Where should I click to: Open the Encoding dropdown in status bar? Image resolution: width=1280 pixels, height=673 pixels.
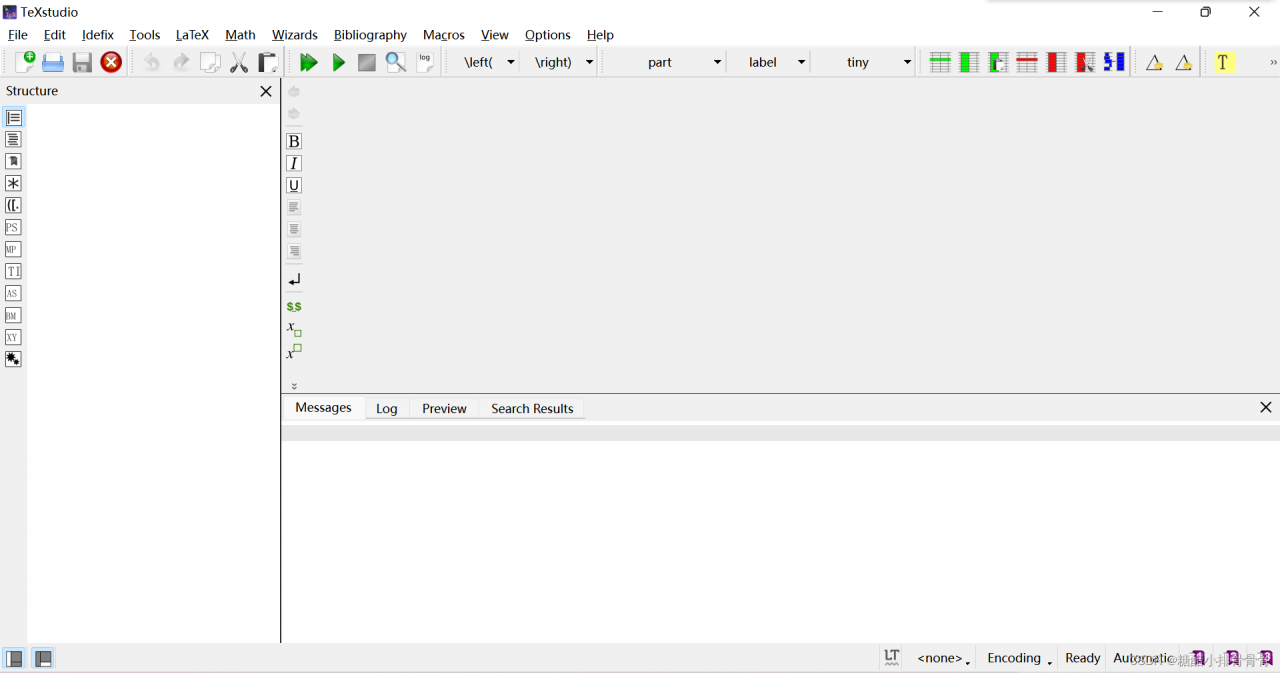click(x=1019, y=658)
